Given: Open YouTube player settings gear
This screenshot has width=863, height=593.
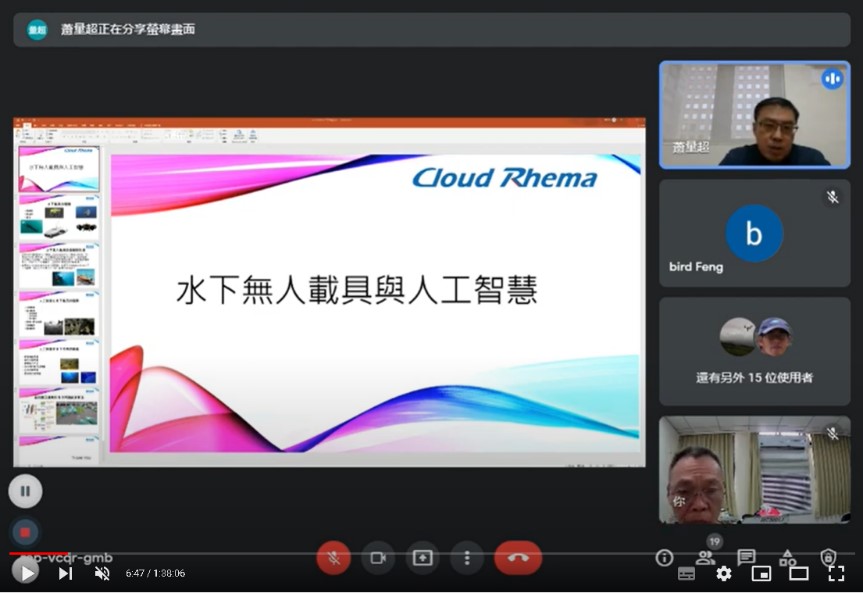Looking at the screenshot, I should (724, 574).
